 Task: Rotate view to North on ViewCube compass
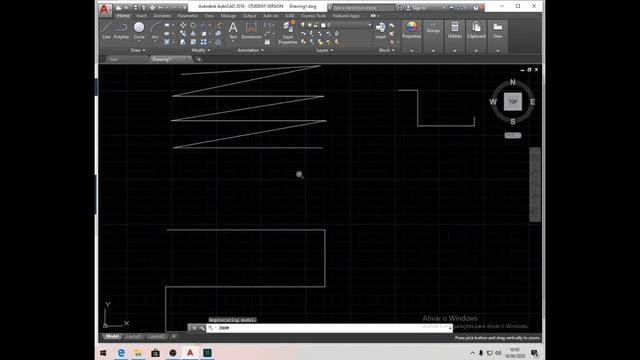point(513,82)
